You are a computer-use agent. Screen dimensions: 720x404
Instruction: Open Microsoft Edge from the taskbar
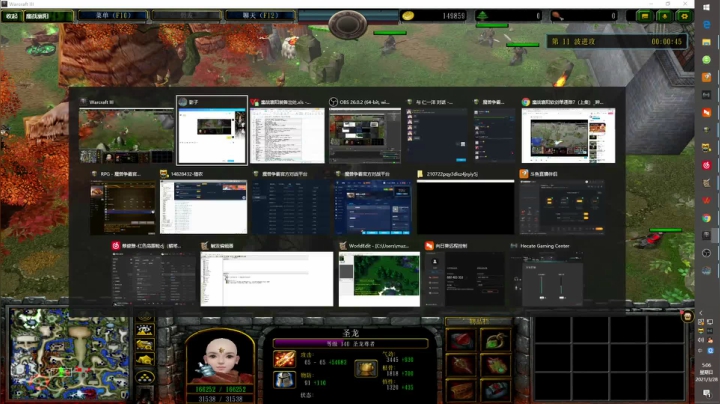[707, 25]
